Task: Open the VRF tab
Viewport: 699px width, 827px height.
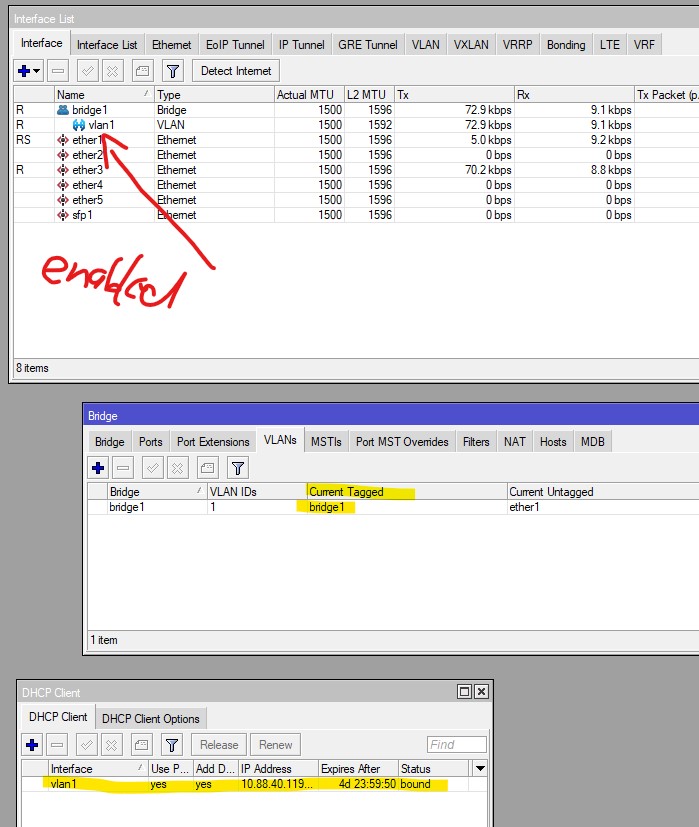Action: point(644,45)
